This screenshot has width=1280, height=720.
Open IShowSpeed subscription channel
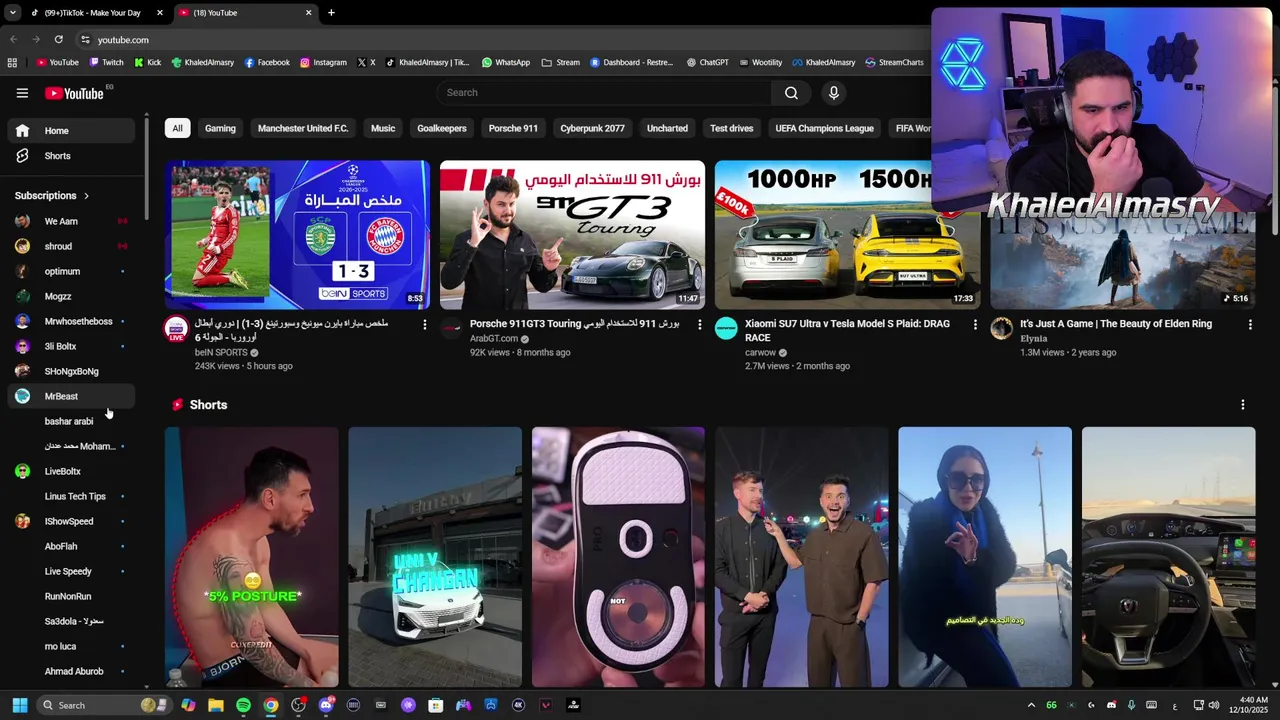pyautogui.click(x=71, y=521)
